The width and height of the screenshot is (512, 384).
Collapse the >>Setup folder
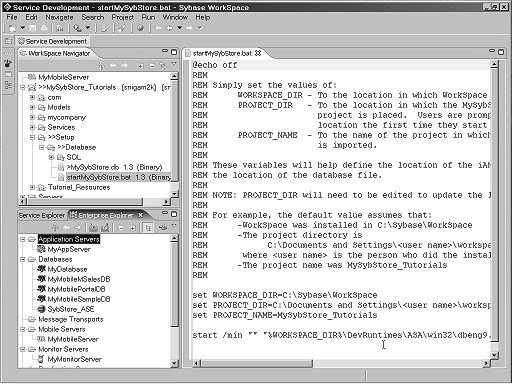tap(32, 137)
